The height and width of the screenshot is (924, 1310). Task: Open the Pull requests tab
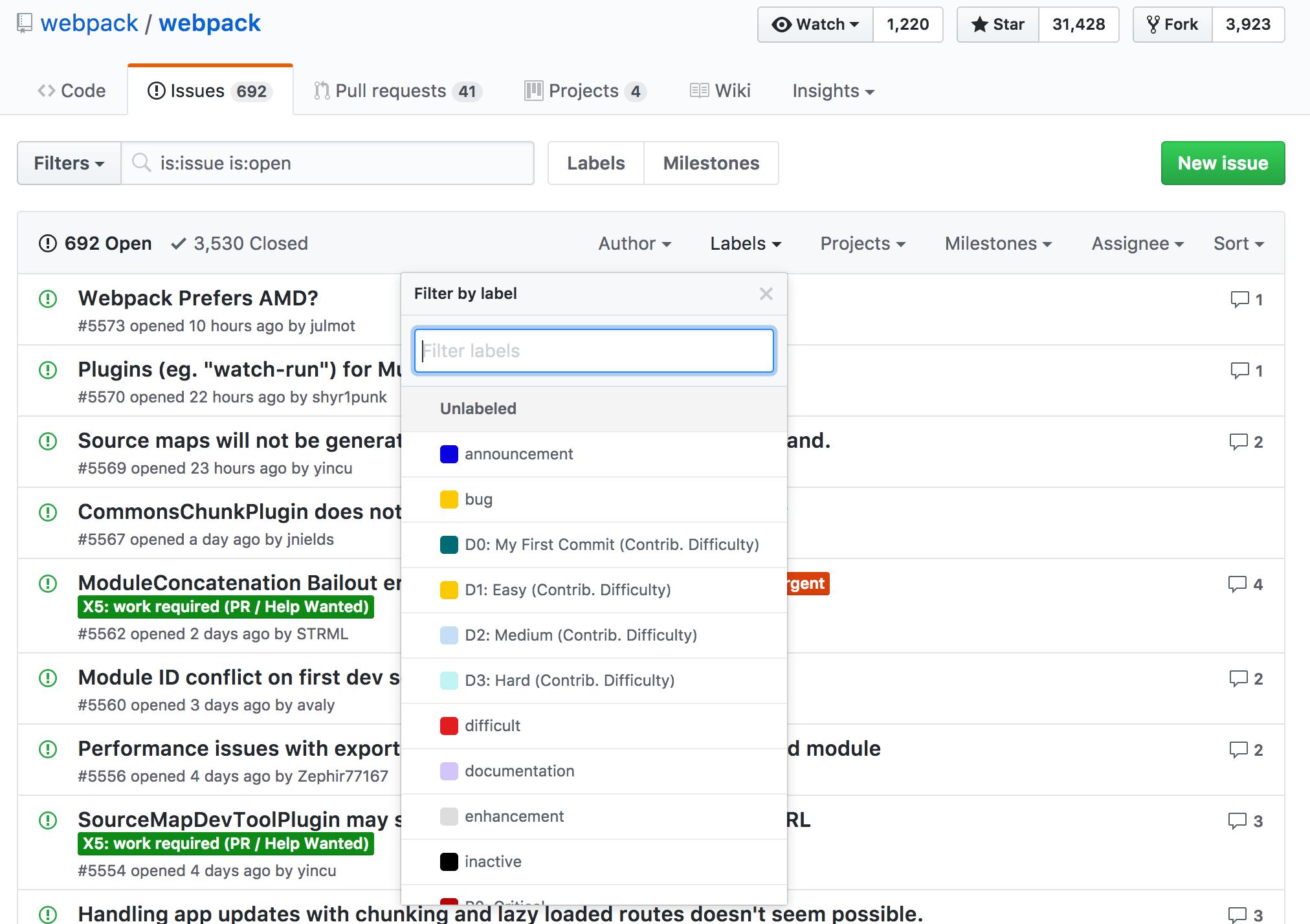pos(398,91)
